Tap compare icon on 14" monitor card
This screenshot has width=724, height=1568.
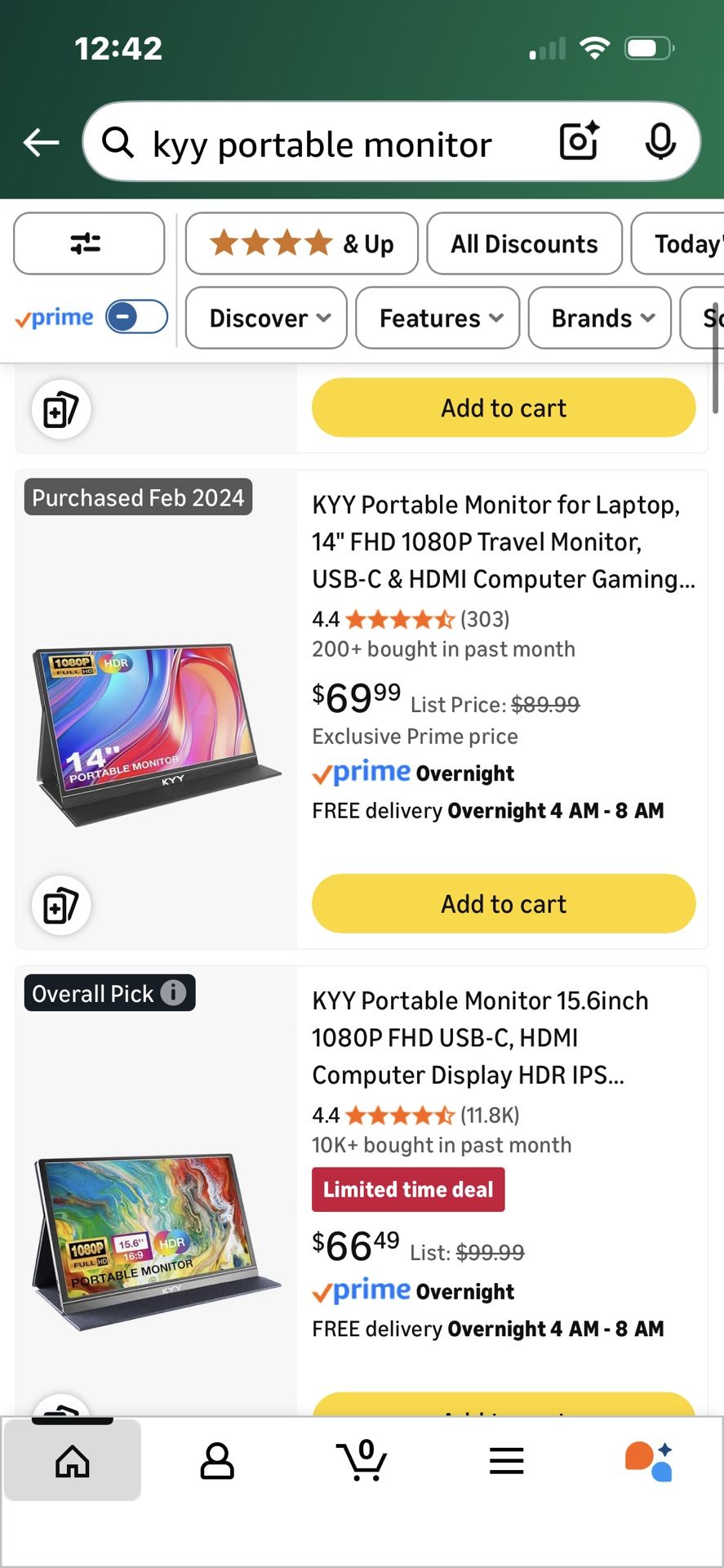pyautogui.click(x=61, y=905)
